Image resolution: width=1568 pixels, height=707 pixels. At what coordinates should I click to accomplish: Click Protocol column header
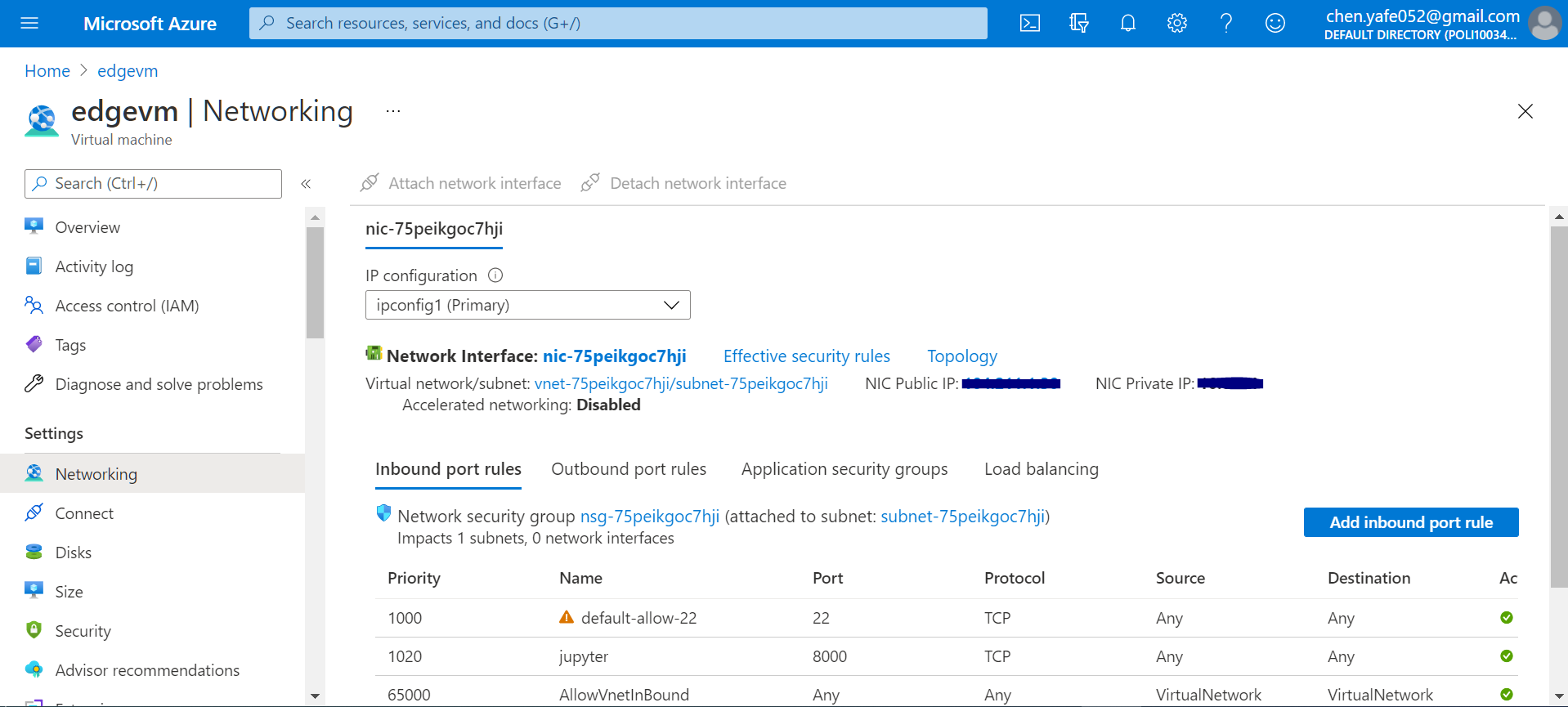click(1015, 578)
